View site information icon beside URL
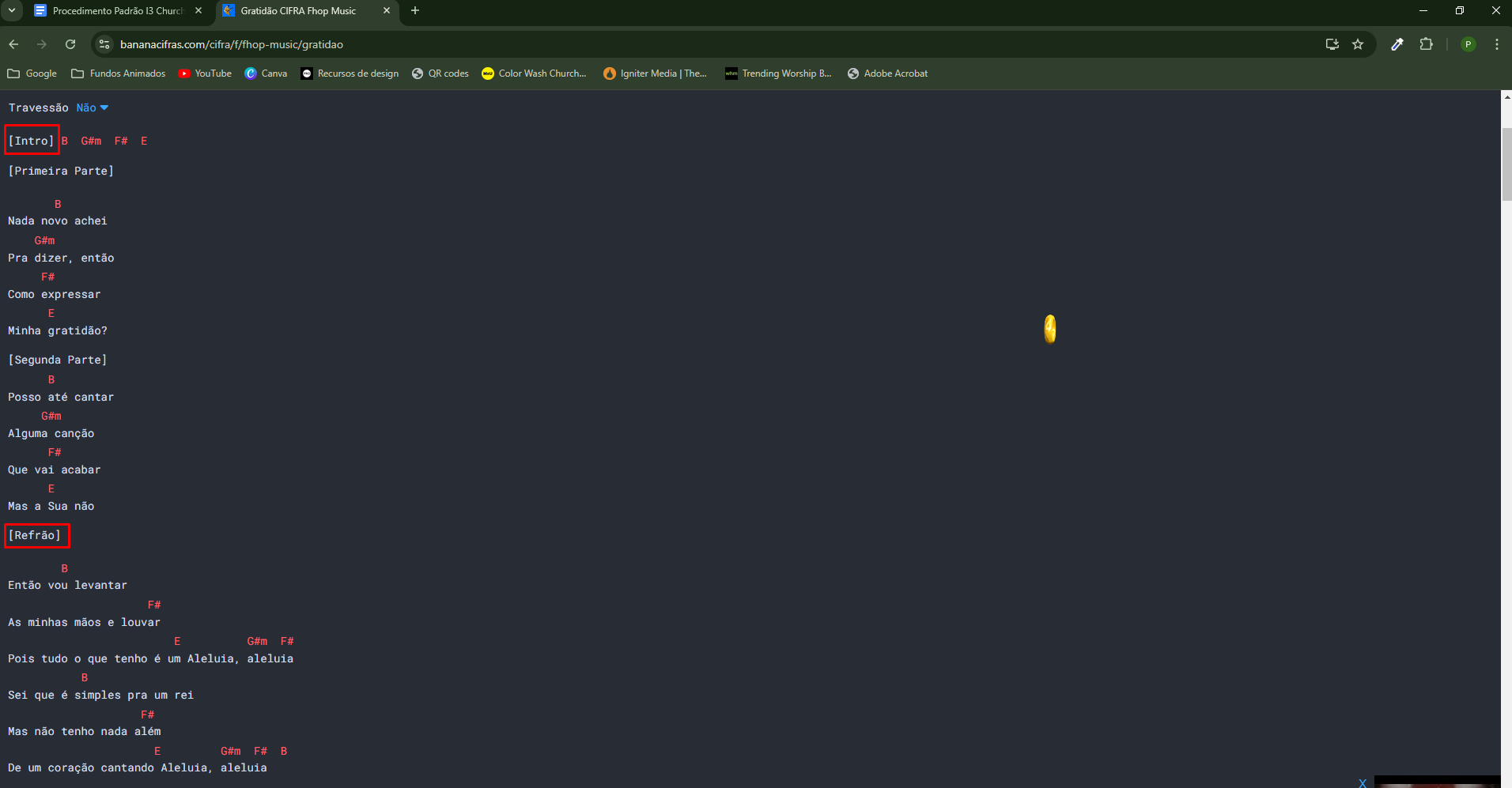The image size is (1512, 788). click(104, 44)
